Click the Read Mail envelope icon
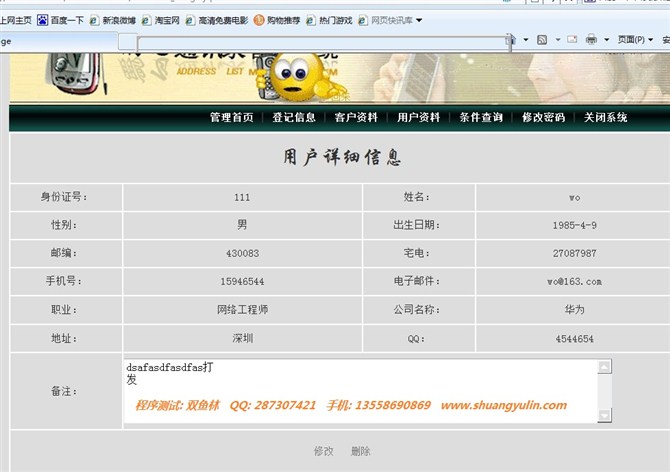 pos(572,40)
